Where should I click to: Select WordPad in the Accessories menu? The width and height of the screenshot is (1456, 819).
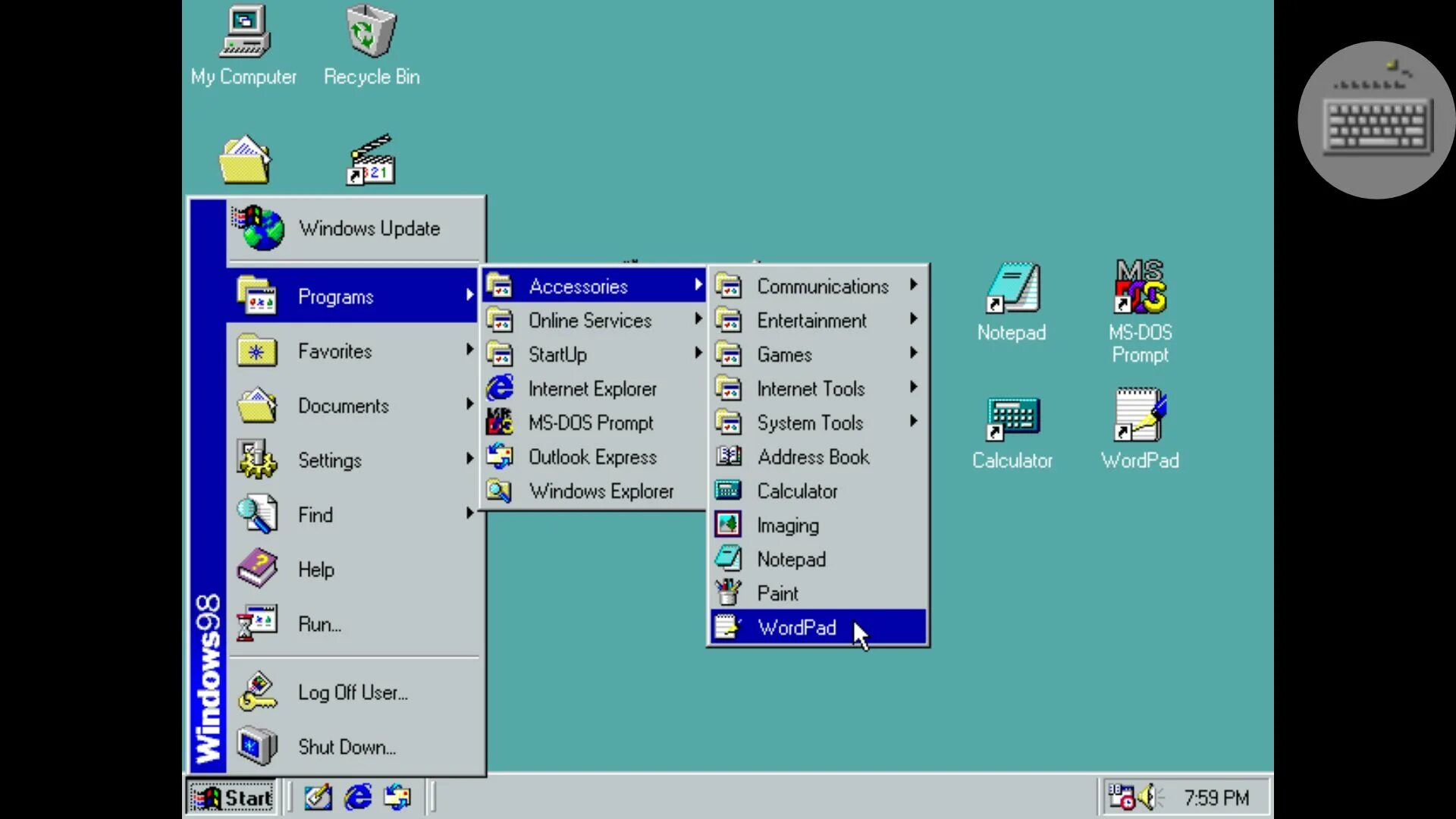796,628
